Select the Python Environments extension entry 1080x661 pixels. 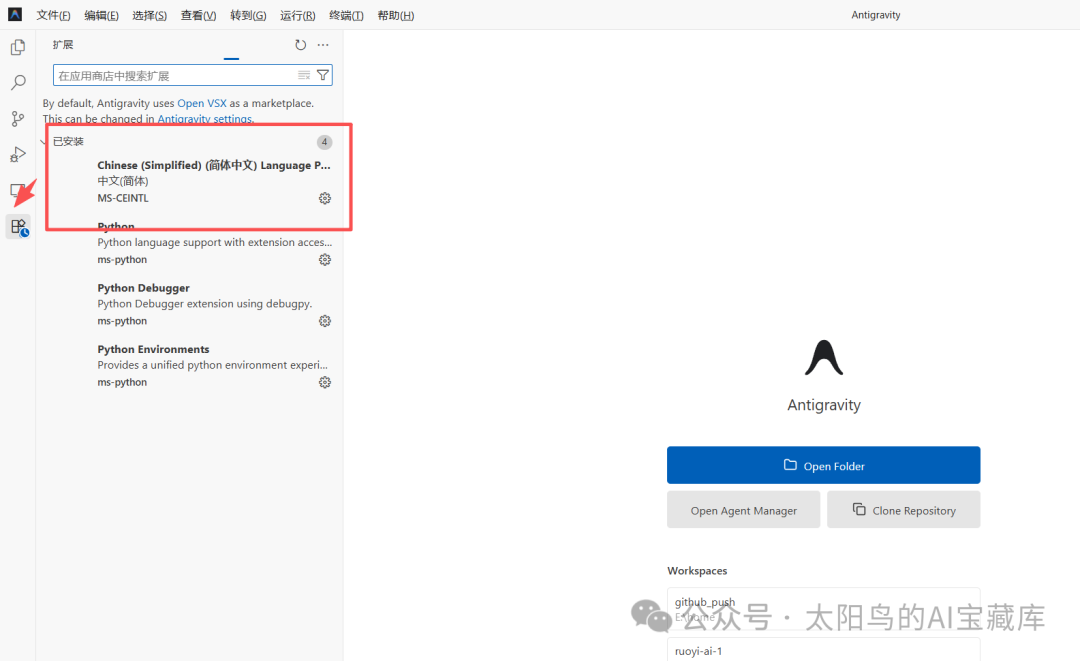coord(189,366)
